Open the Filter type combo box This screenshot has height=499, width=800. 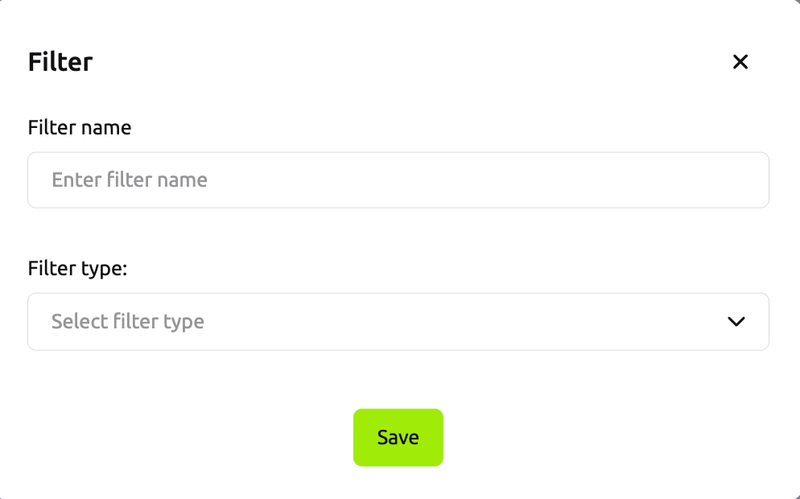click(x=398, y=321)
